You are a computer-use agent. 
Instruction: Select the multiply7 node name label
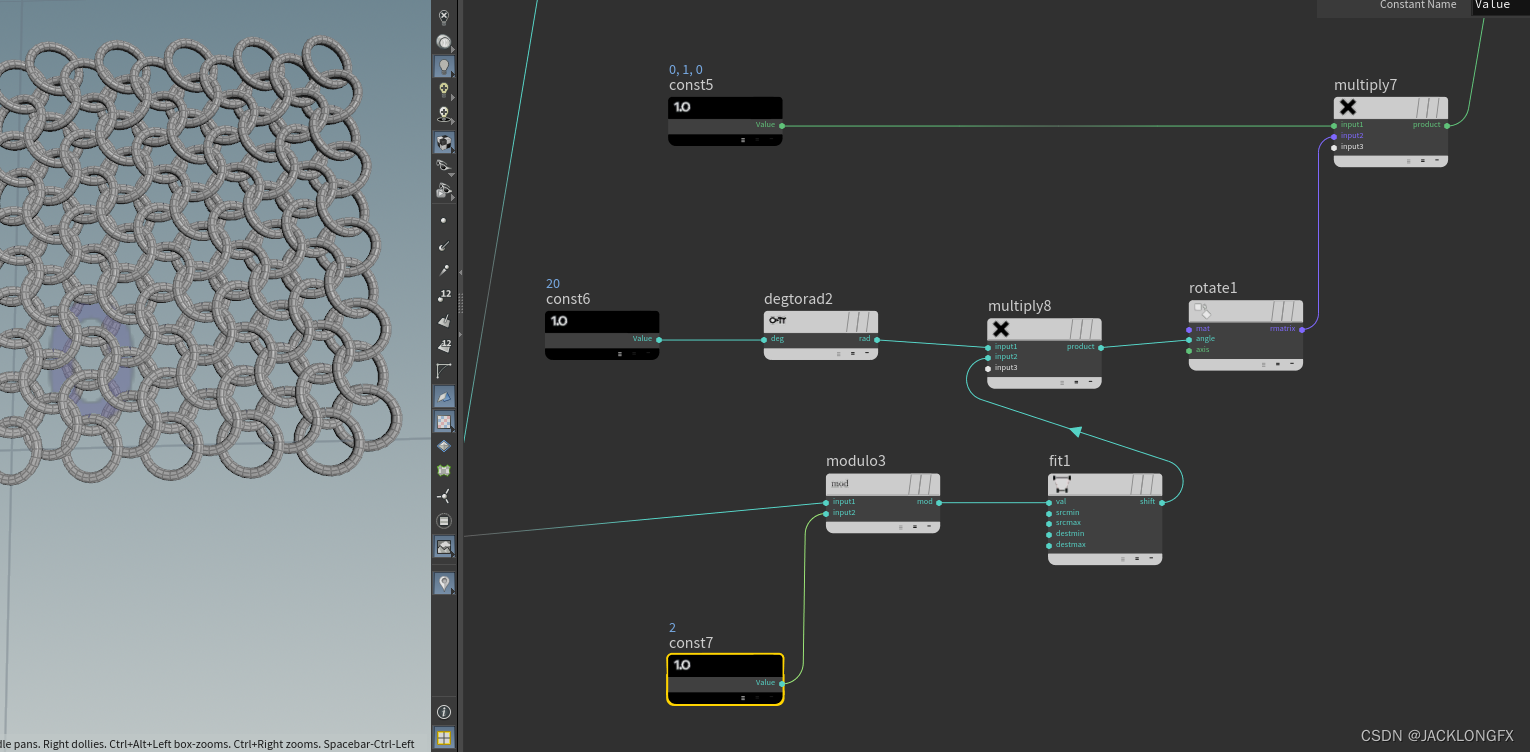coord(1365,85)
